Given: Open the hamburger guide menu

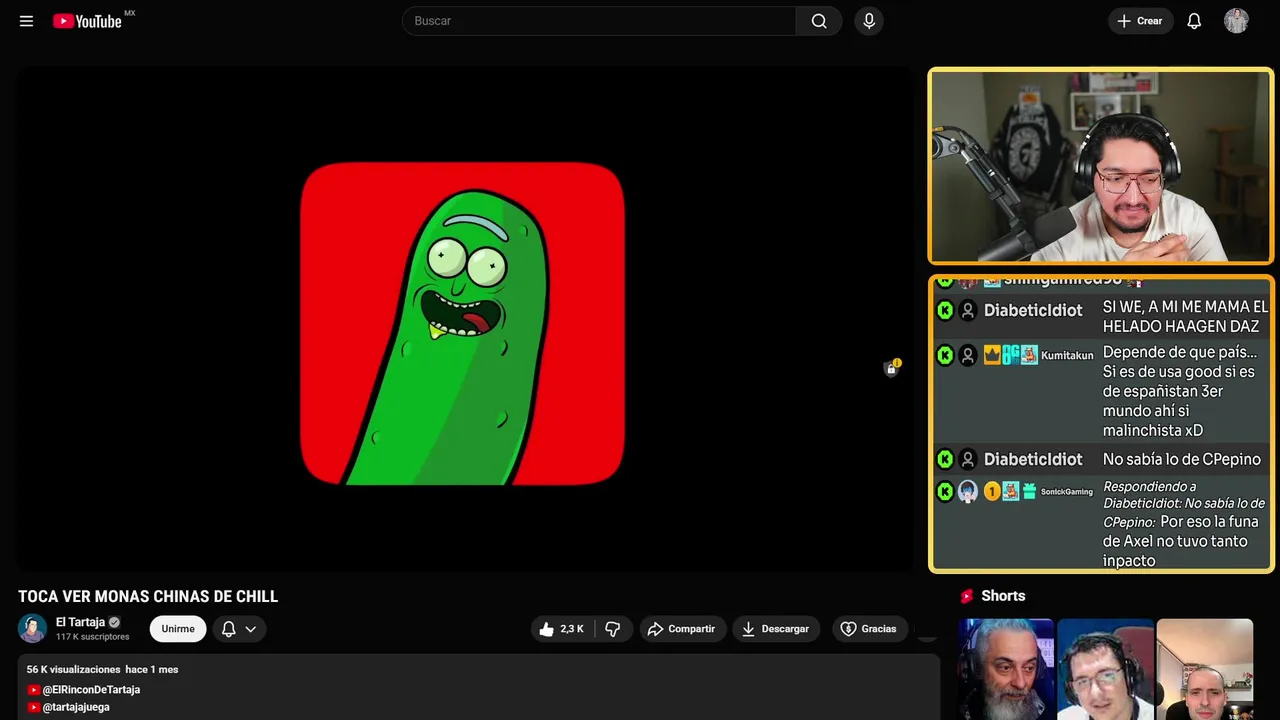Looking at the screenshot, I should tap(26, 21).
